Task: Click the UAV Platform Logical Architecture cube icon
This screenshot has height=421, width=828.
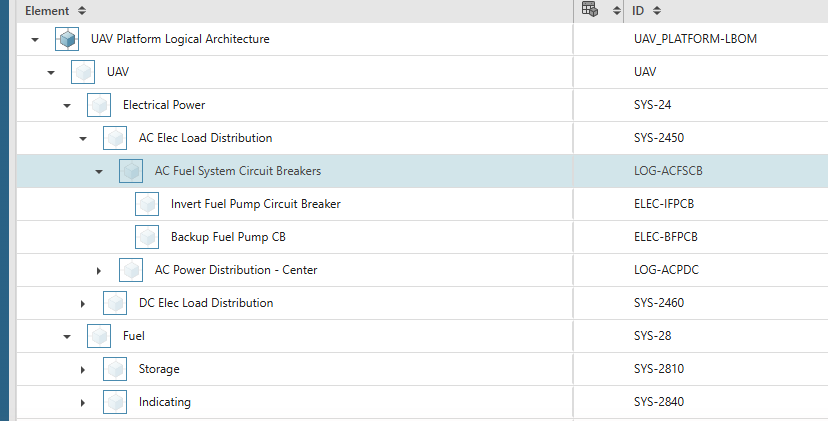Action: 67,39
